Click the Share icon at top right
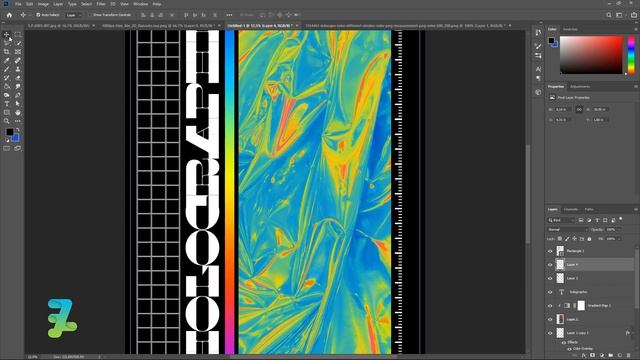The image size is (640, 360). click(634, 15)
